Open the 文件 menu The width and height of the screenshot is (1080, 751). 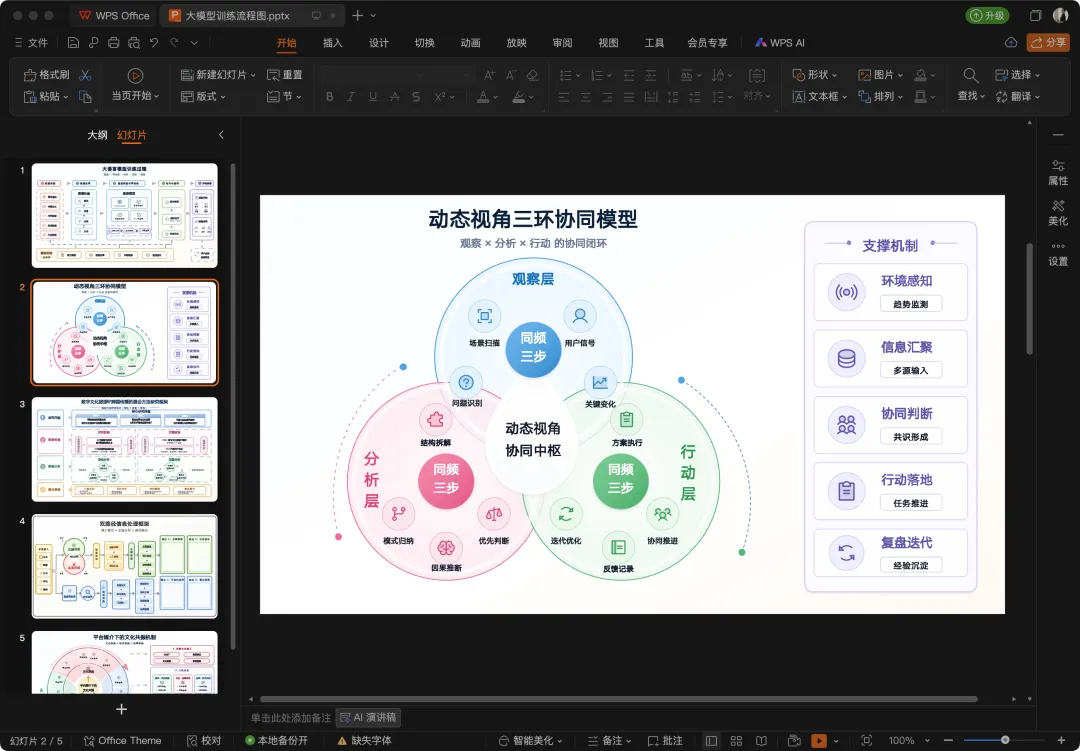(31, 43)
